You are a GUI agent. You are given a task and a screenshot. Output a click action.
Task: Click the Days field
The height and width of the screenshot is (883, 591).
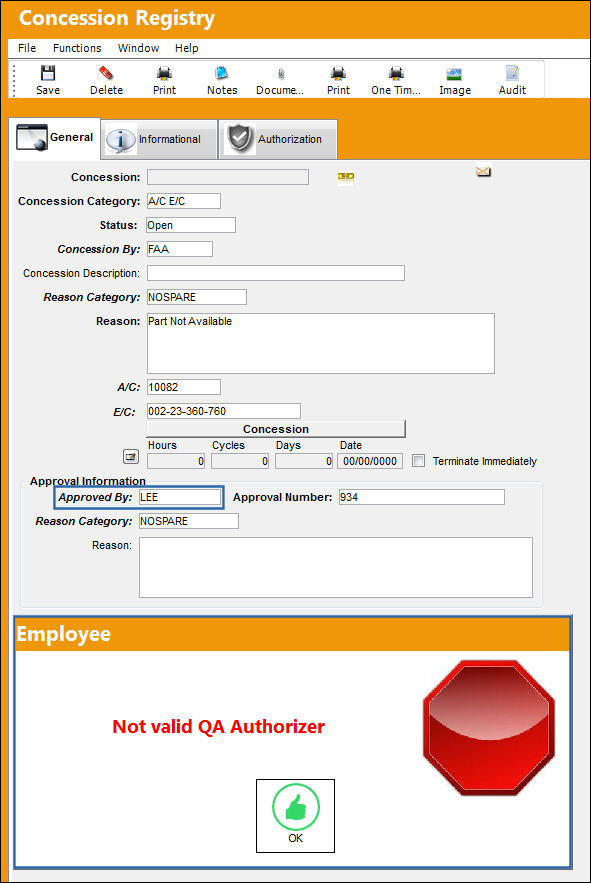(x=304, y=461)
